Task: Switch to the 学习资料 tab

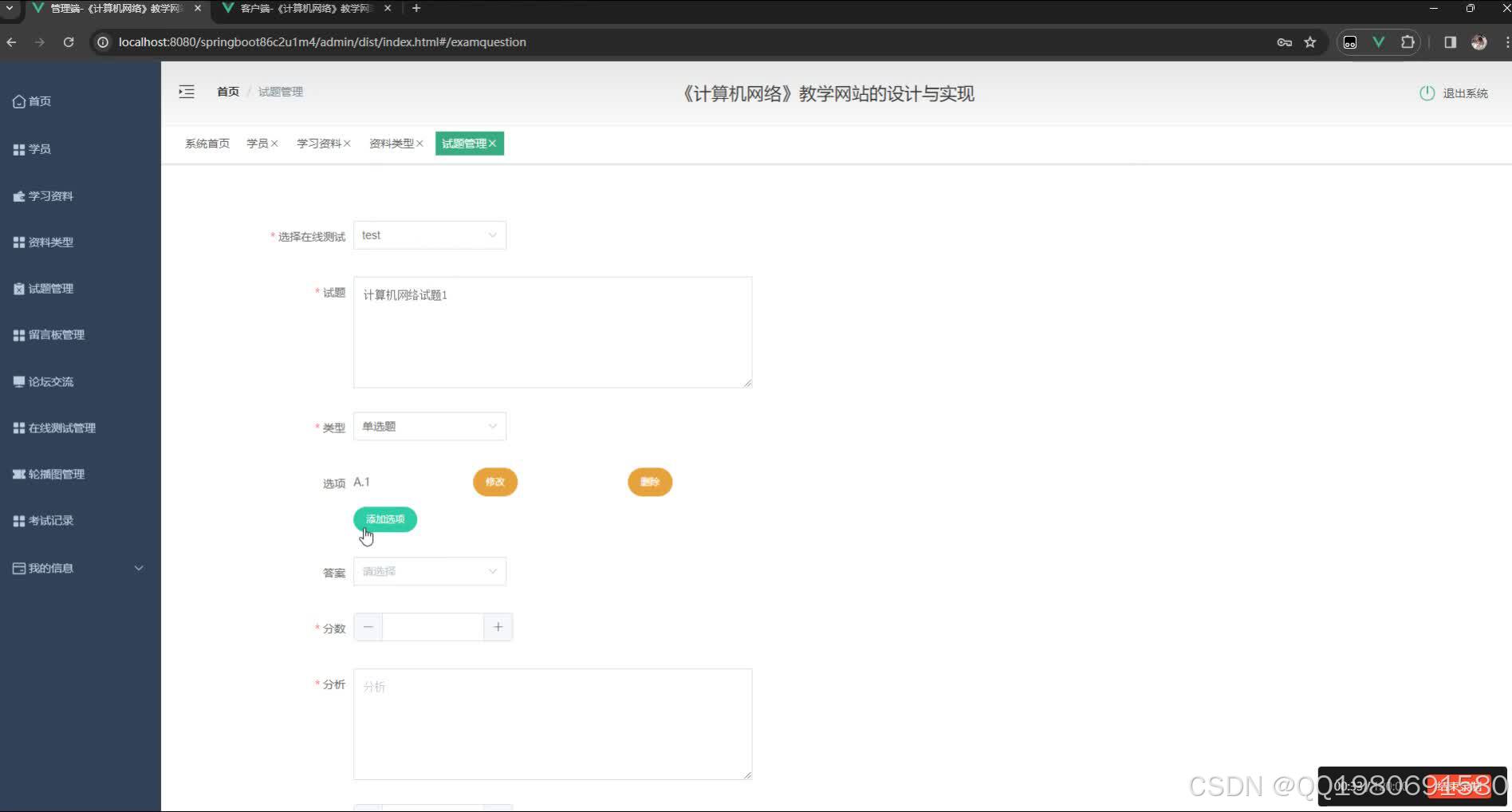Action: (319, 144)
